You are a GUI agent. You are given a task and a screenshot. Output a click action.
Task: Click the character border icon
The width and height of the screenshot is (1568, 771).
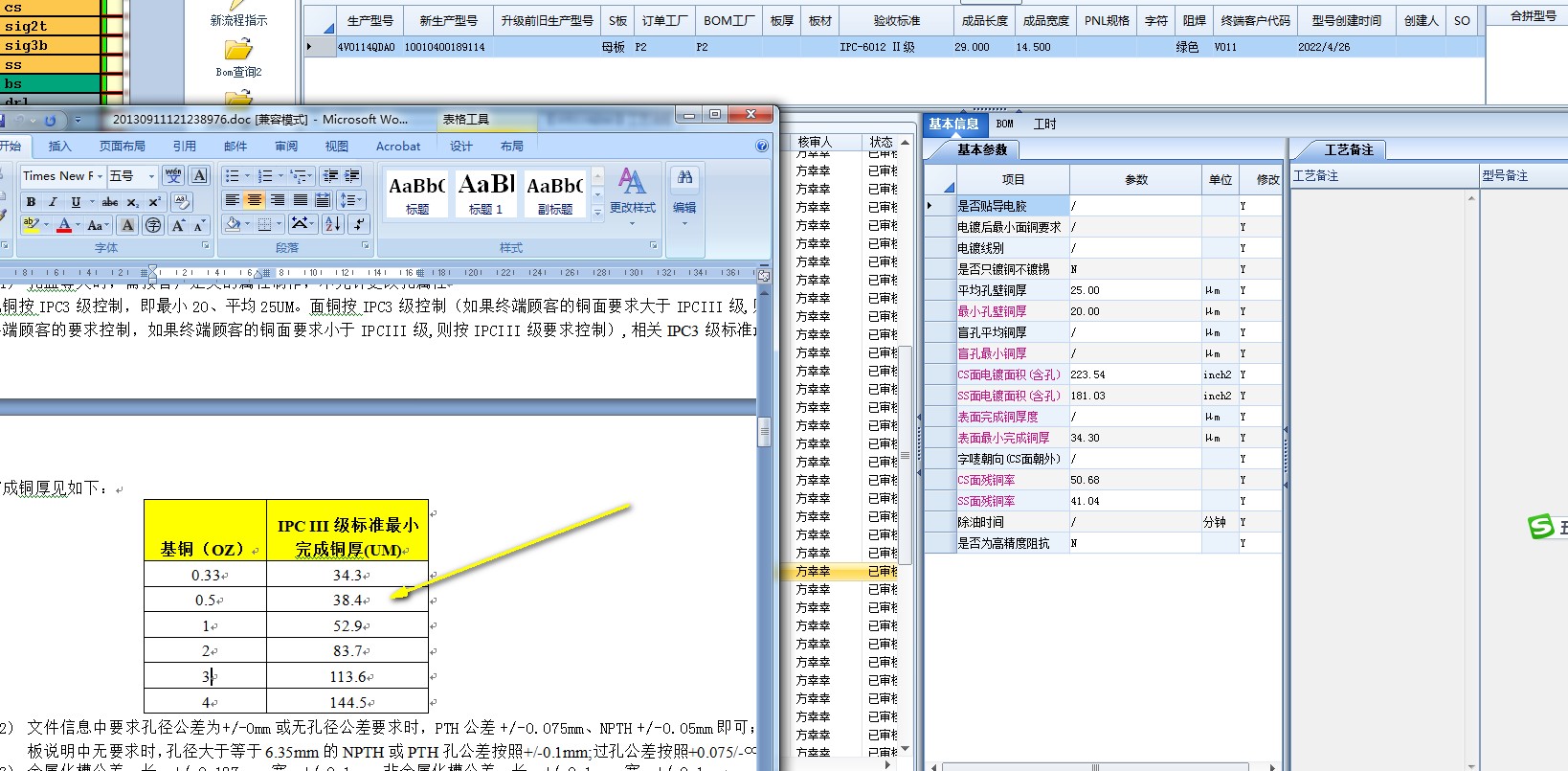pos(199,175)
